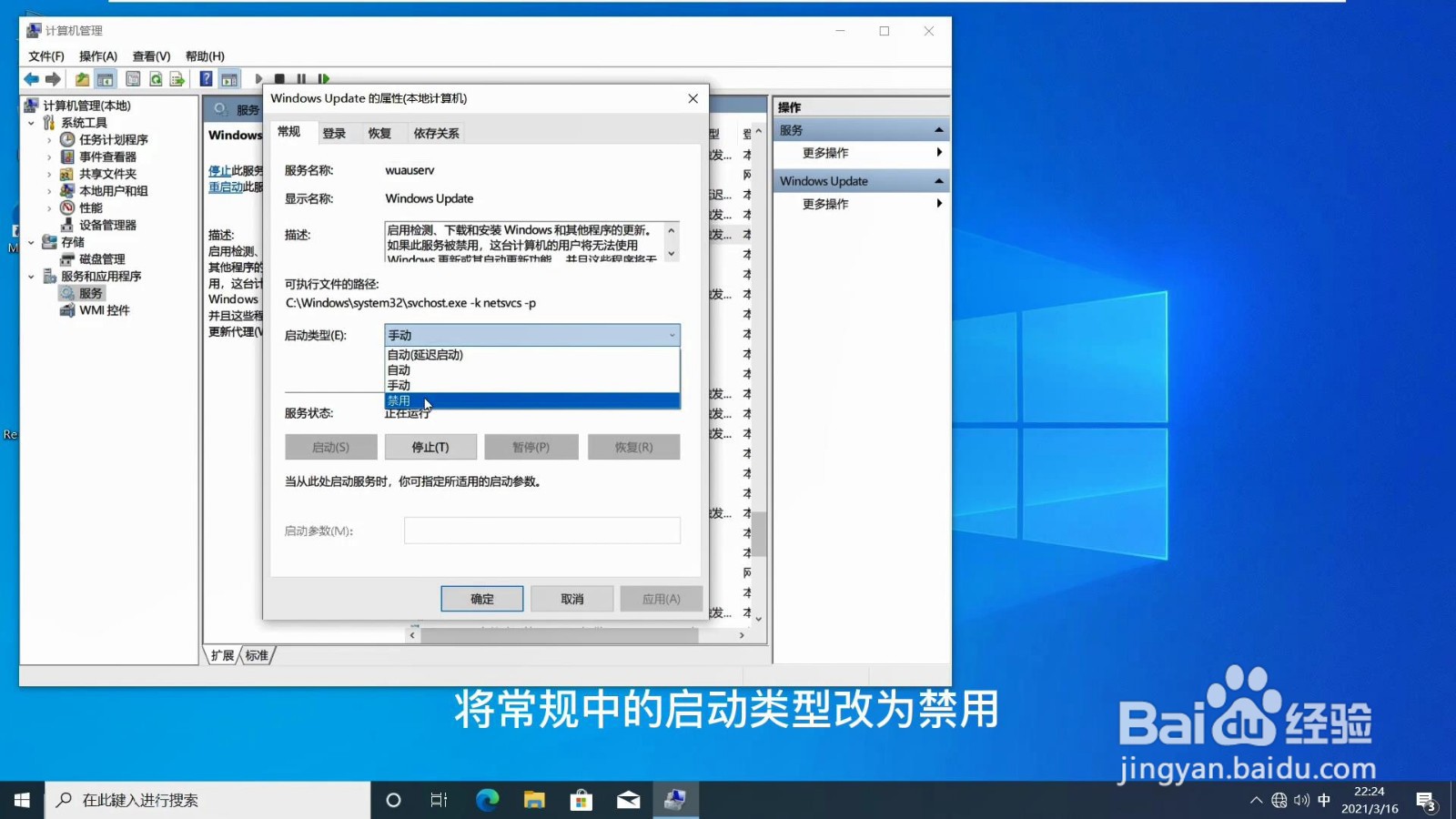The height and width of the screenshot is (819, 1456).
Task: Choose 自动(延迟启动) from startup list
Action: click(532, 355)
